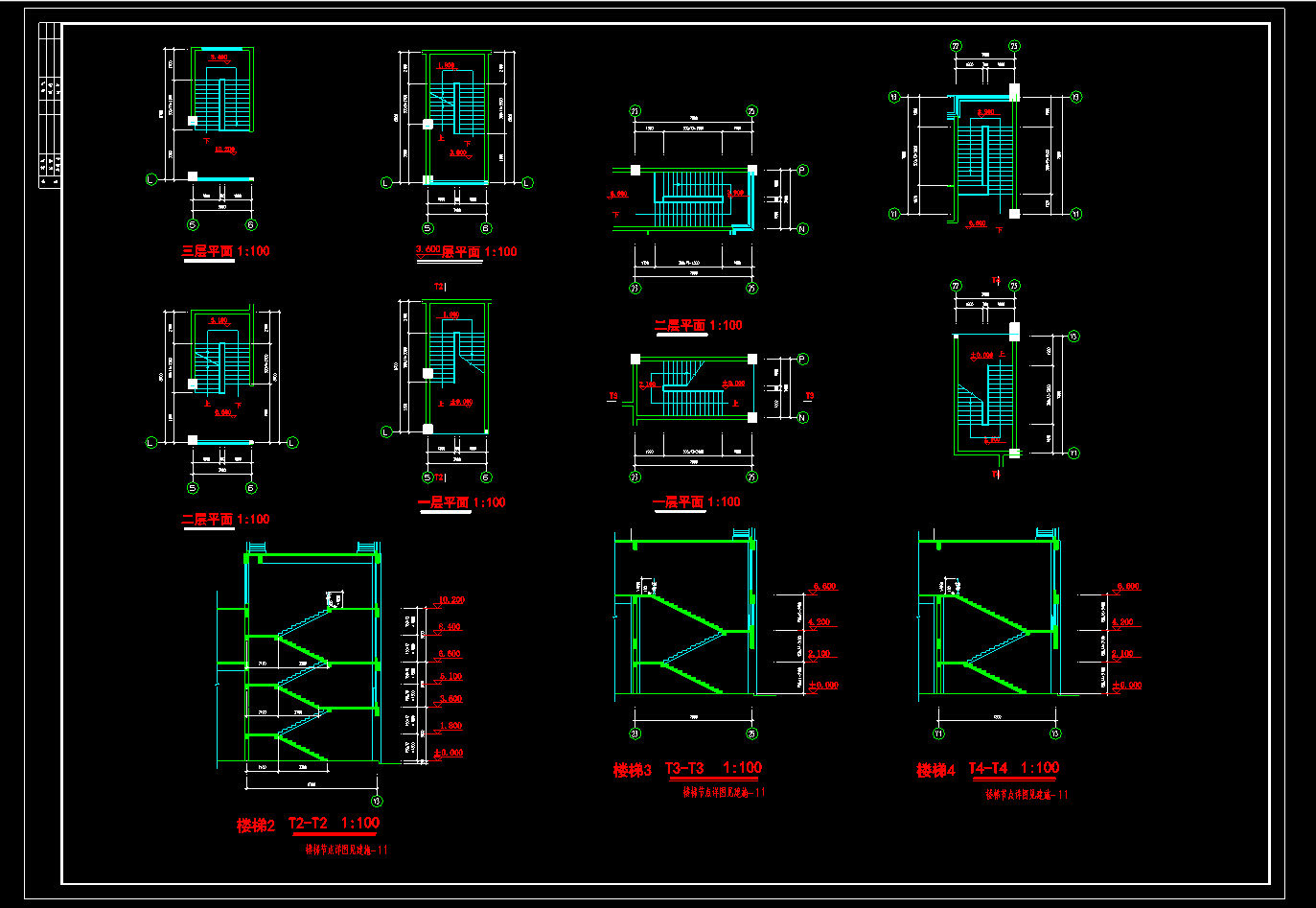
Task: Select the 楼梯4 T4-T4 1:100 section title
Action: 988,769
